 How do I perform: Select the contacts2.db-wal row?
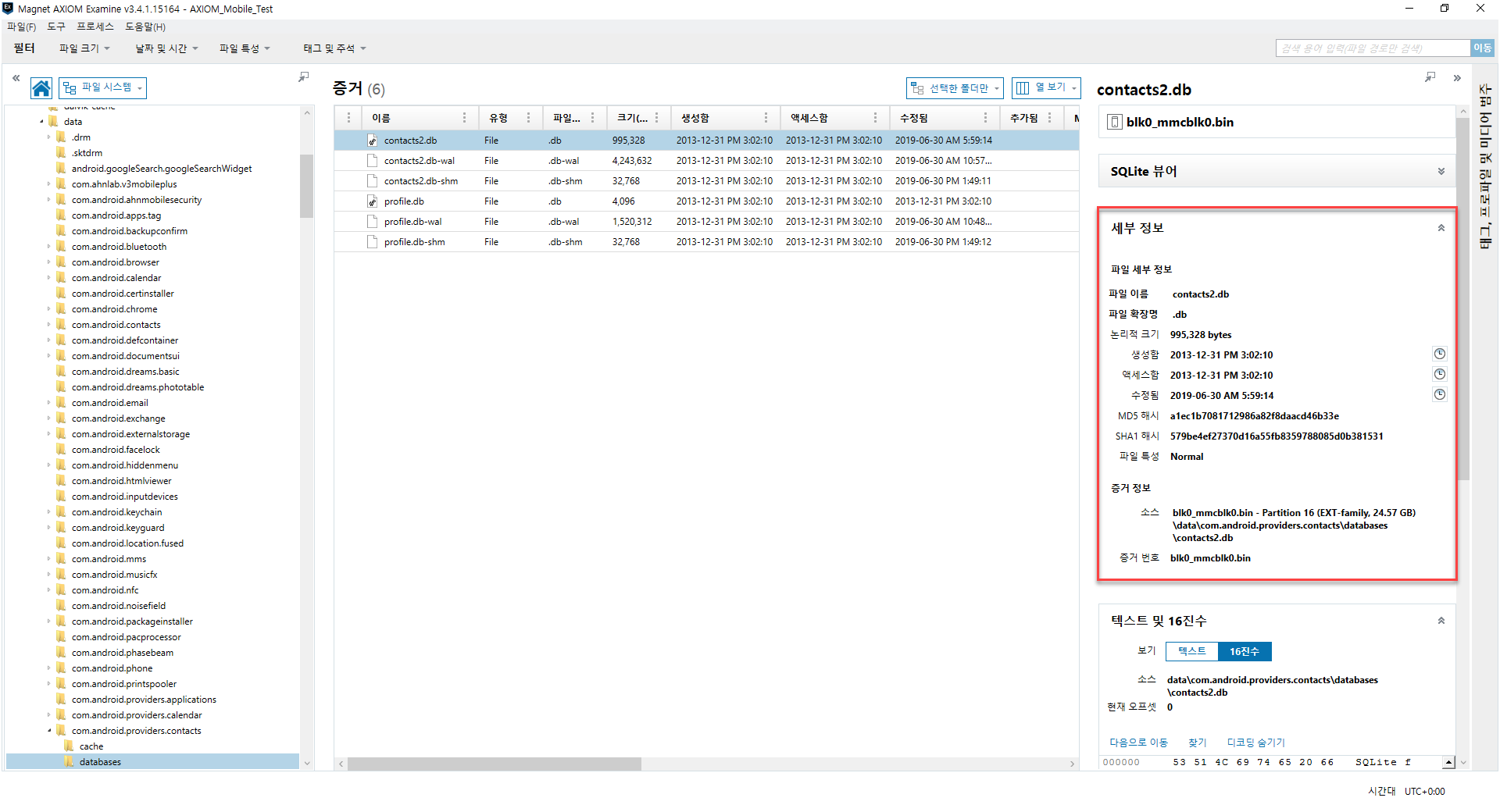point(706,161)
